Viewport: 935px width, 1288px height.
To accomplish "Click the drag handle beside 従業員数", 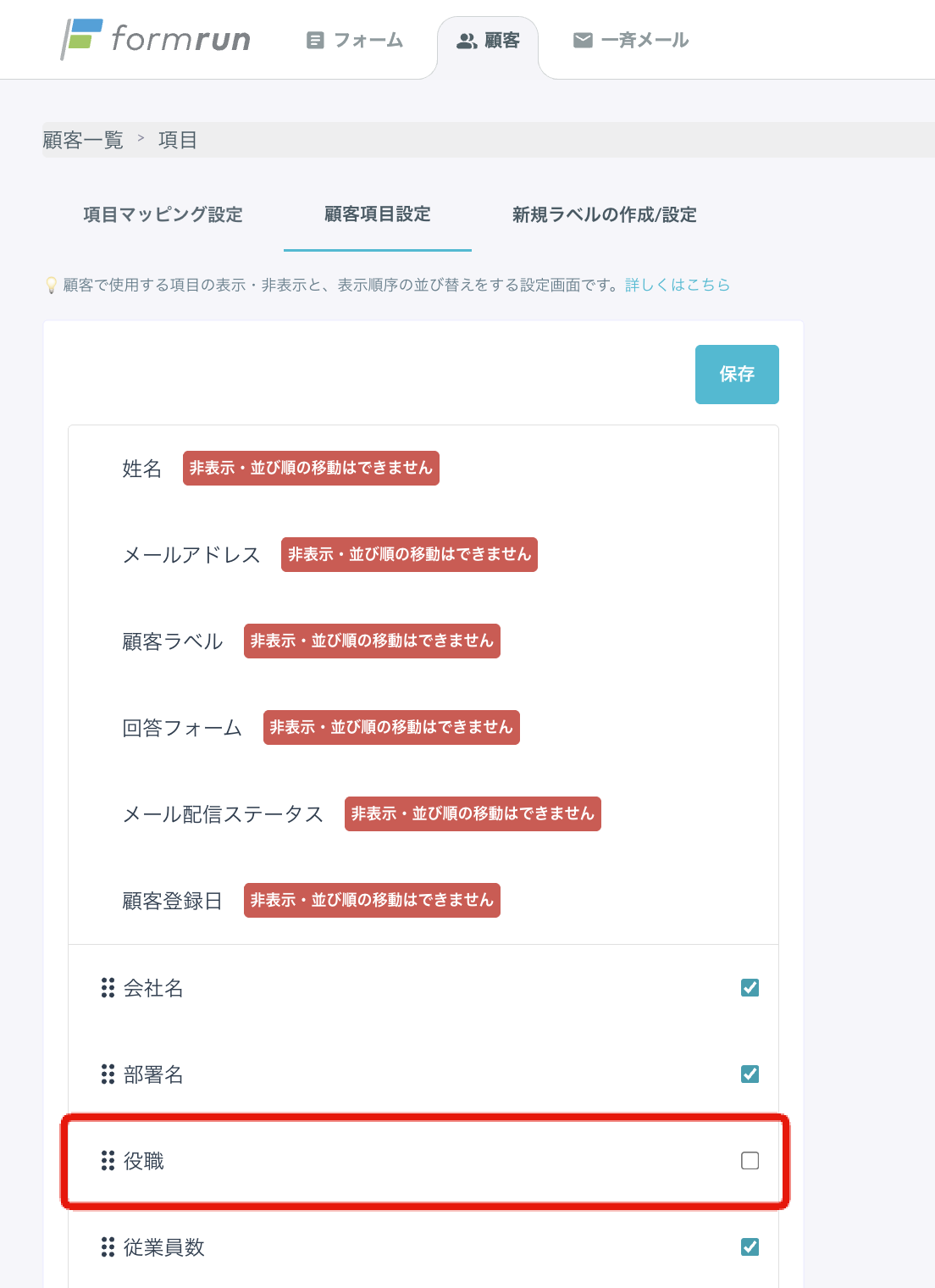I will pos(108,1247).
